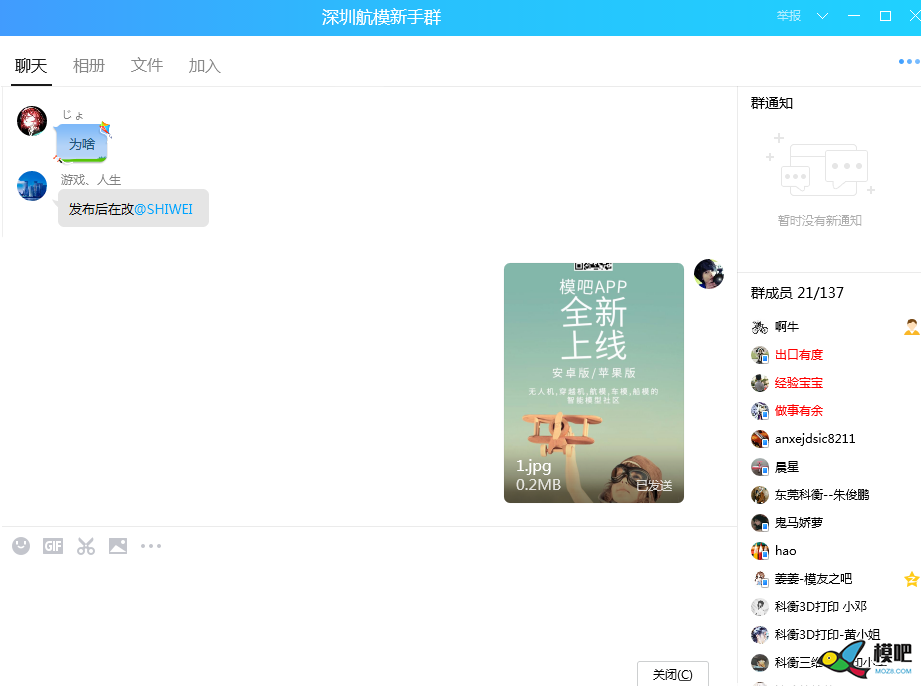Click the avatar icon of 科衡3D打印-黄小姐
Viewport: 921px width, 686px height.
click(760, 635)
